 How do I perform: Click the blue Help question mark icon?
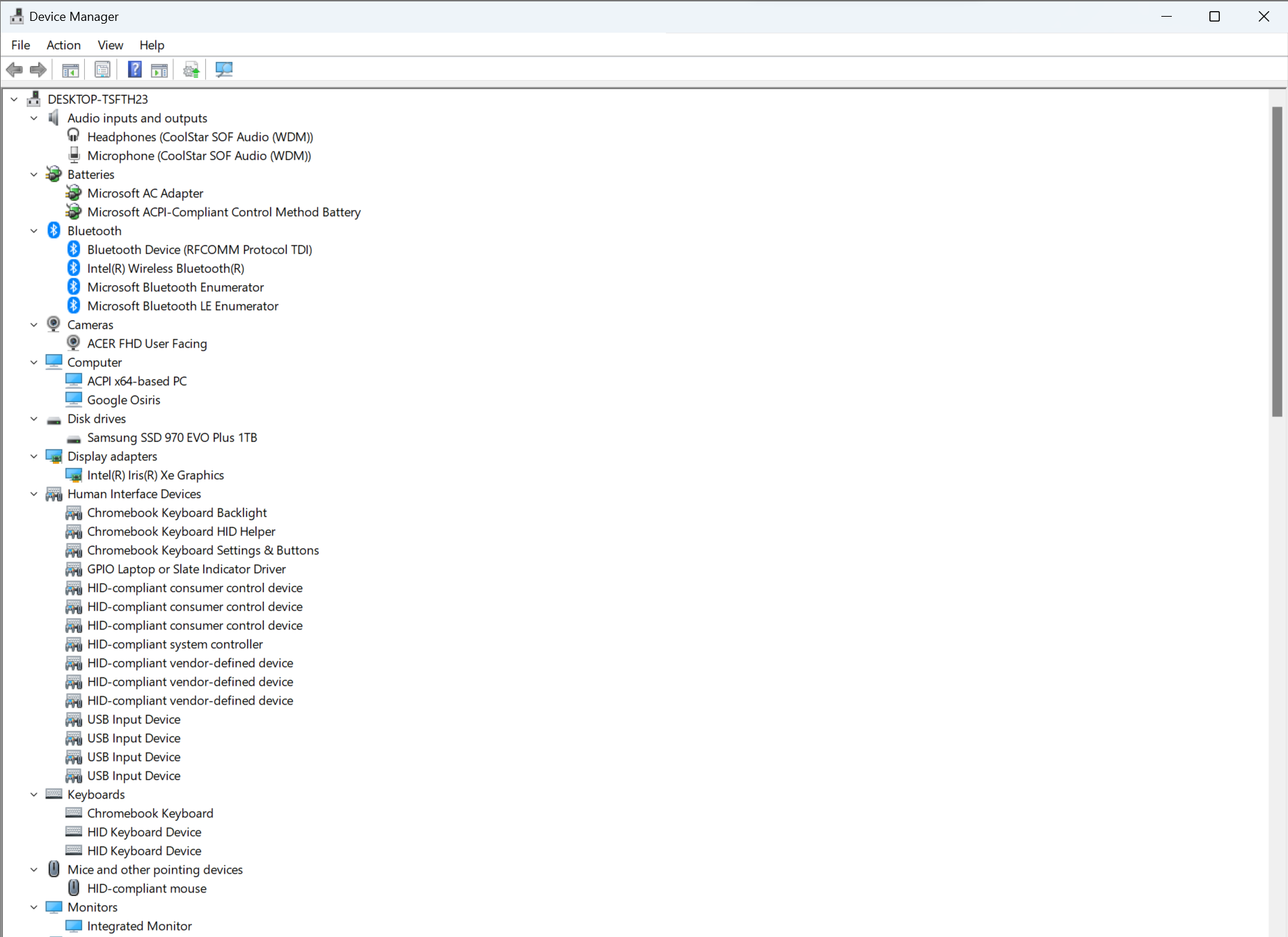(135, 70)
